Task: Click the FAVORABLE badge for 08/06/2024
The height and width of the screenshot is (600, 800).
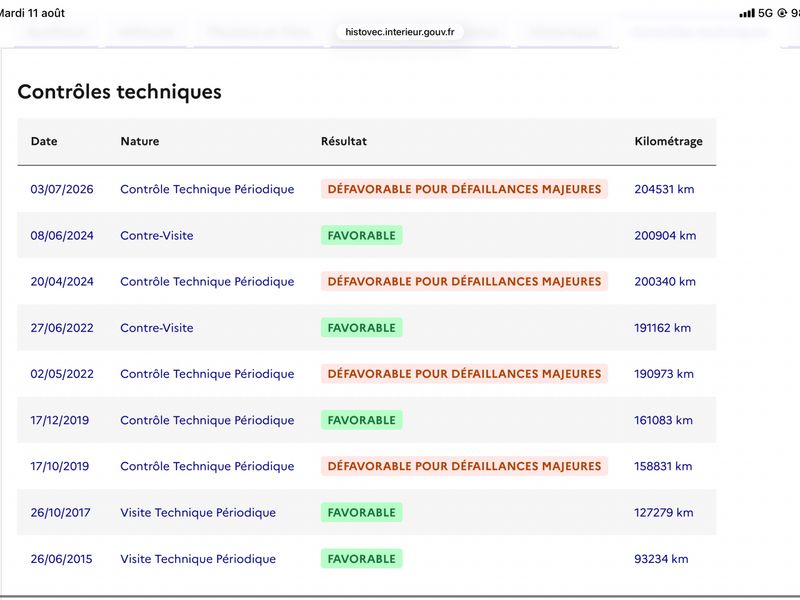Action: (362, 235)
